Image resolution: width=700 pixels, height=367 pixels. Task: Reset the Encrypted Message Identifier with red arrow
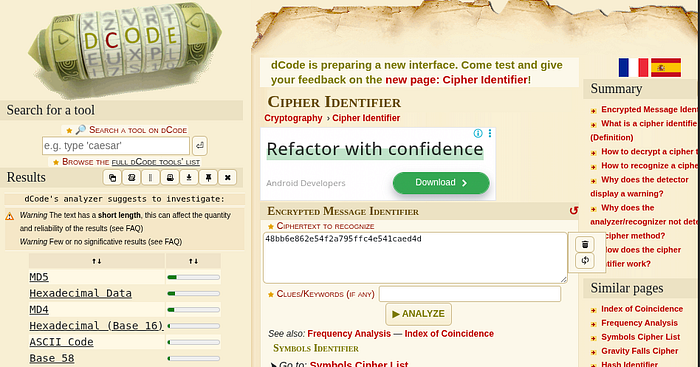(574, 210)
